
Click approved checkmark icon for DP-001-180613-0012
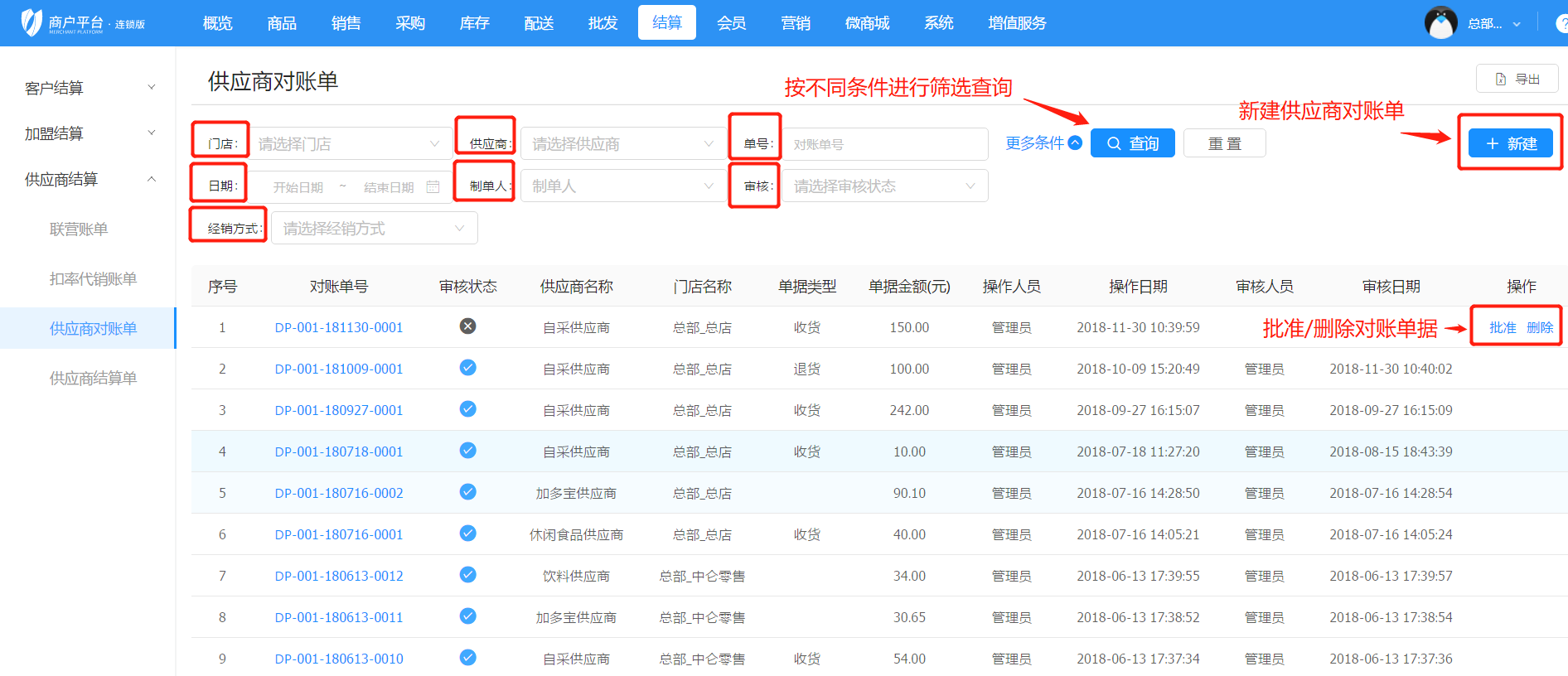(467, 575)
